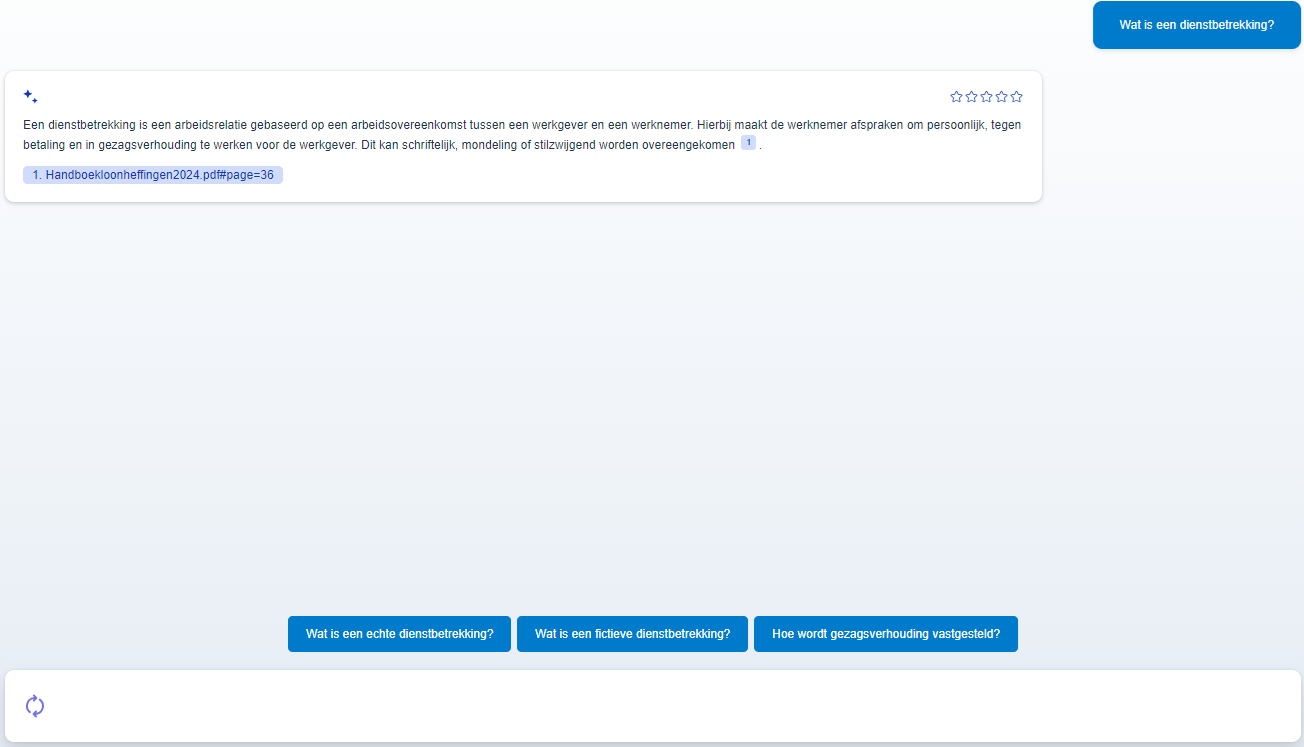Ask 'Hoe wordt gezagsverhouding vastgesteld?'
Screen dimensions: 1304x747
point(886,634)
